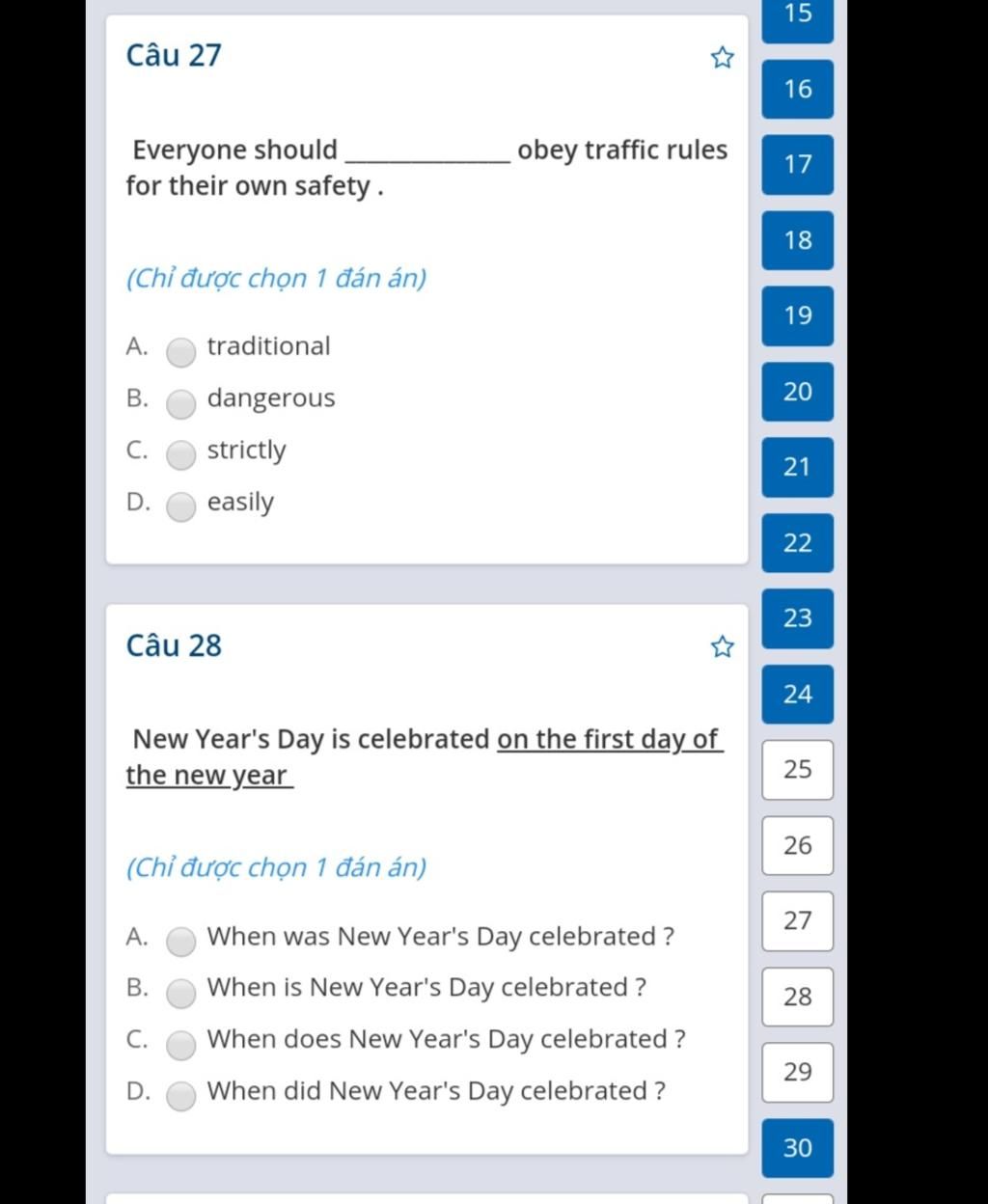
Task: Bookmark question 27 with the star icon
Action: [x=722, y=59]
